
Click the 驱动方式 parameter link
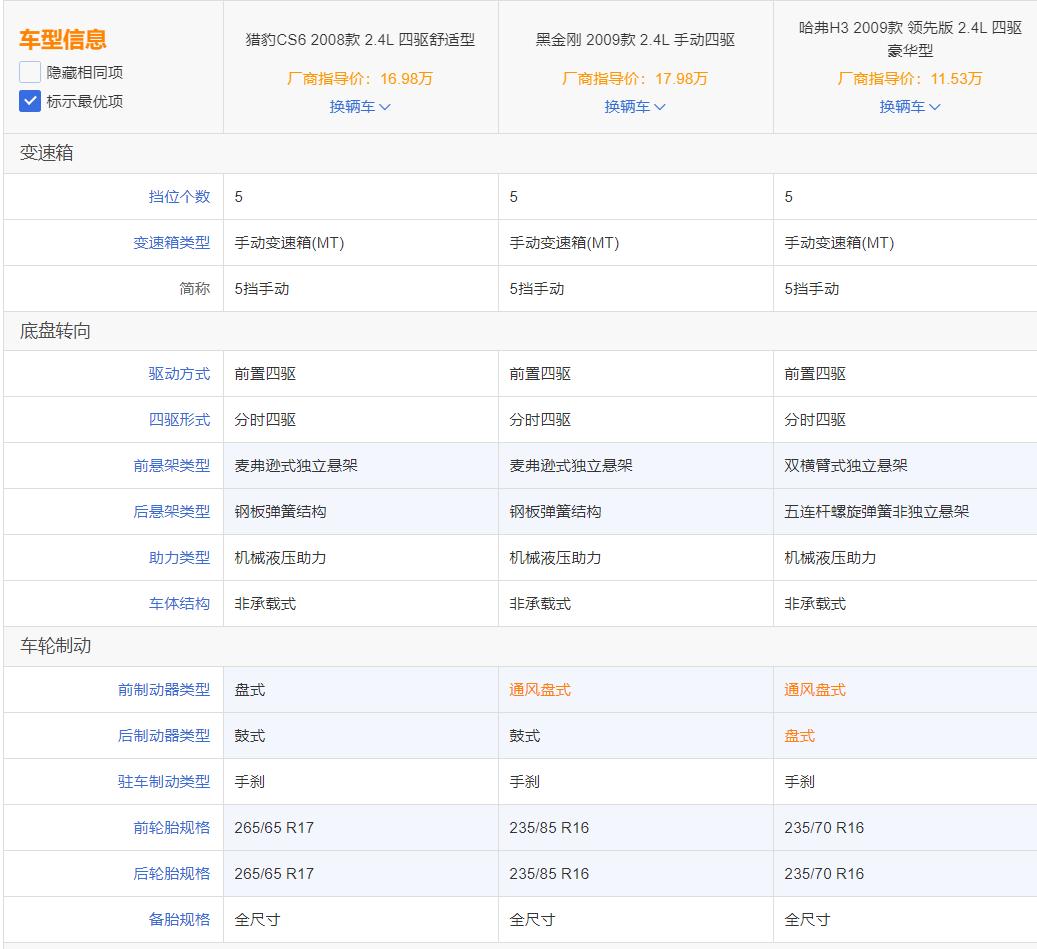pyautogui.click(x=180, y=373)
